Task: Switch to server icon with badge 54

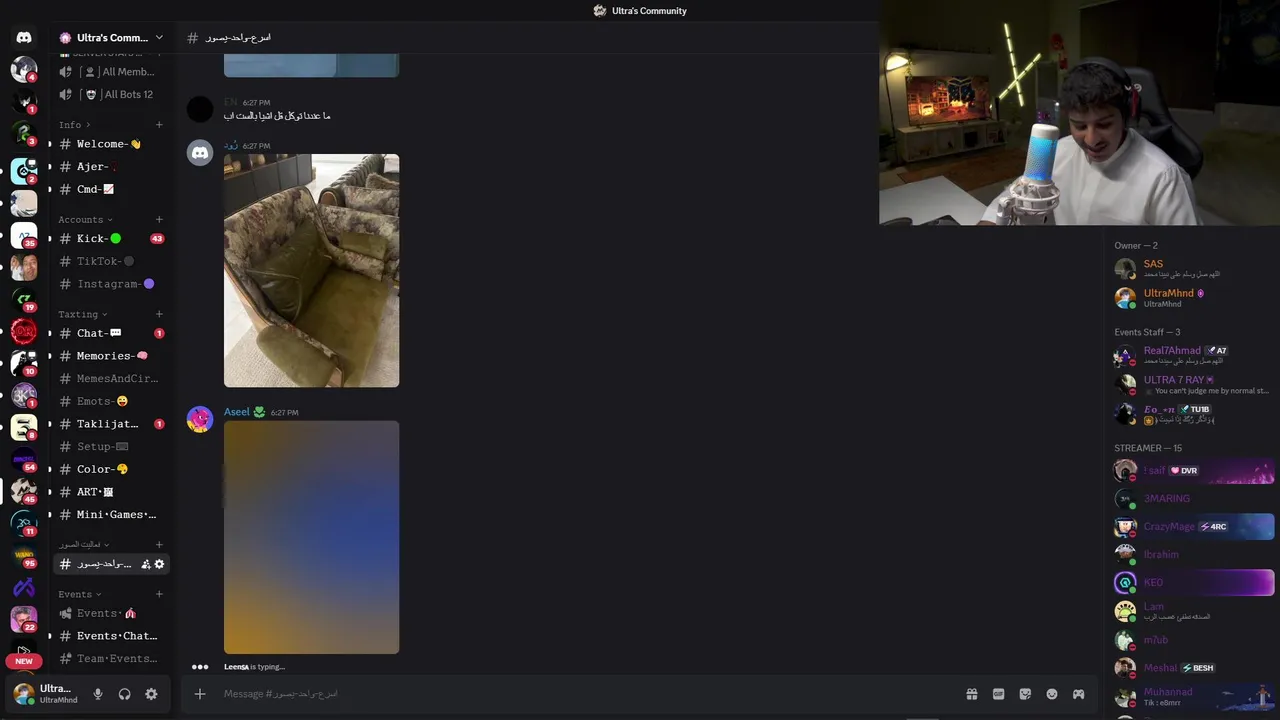Action: (x=24, y=460)
